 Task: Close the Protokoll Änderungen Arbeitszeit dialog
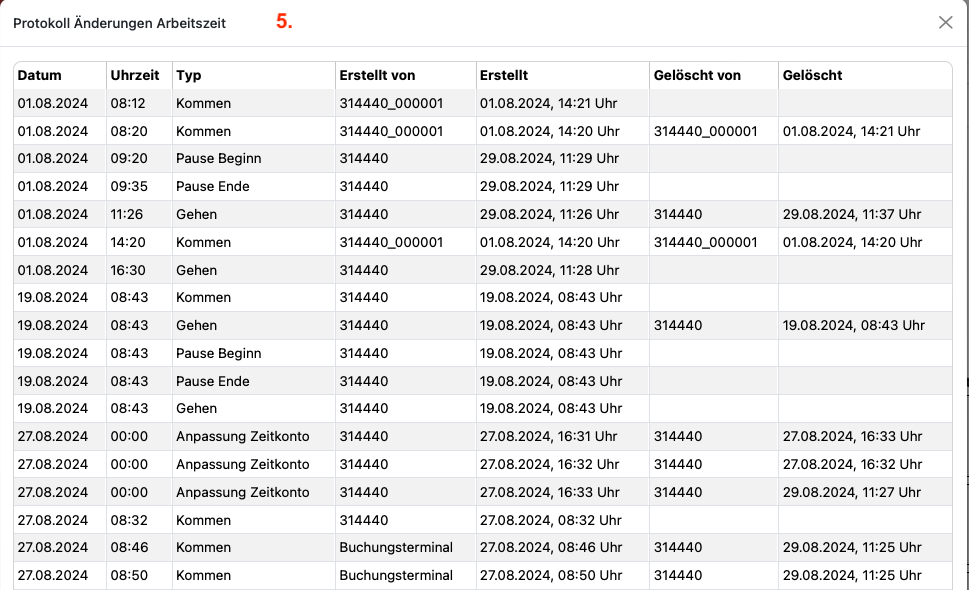tap(945, 23)
